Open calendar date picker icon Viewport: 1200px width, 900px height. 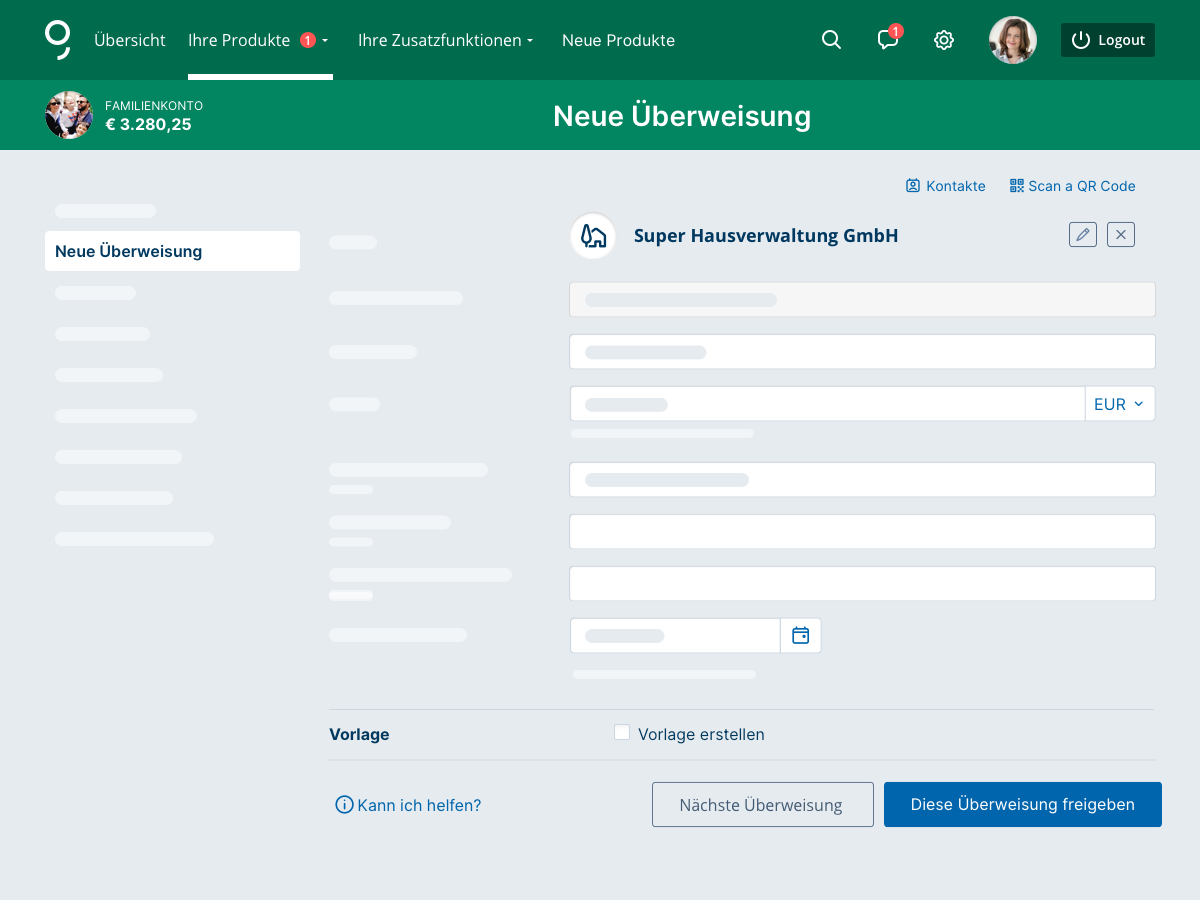pos(800,636)
